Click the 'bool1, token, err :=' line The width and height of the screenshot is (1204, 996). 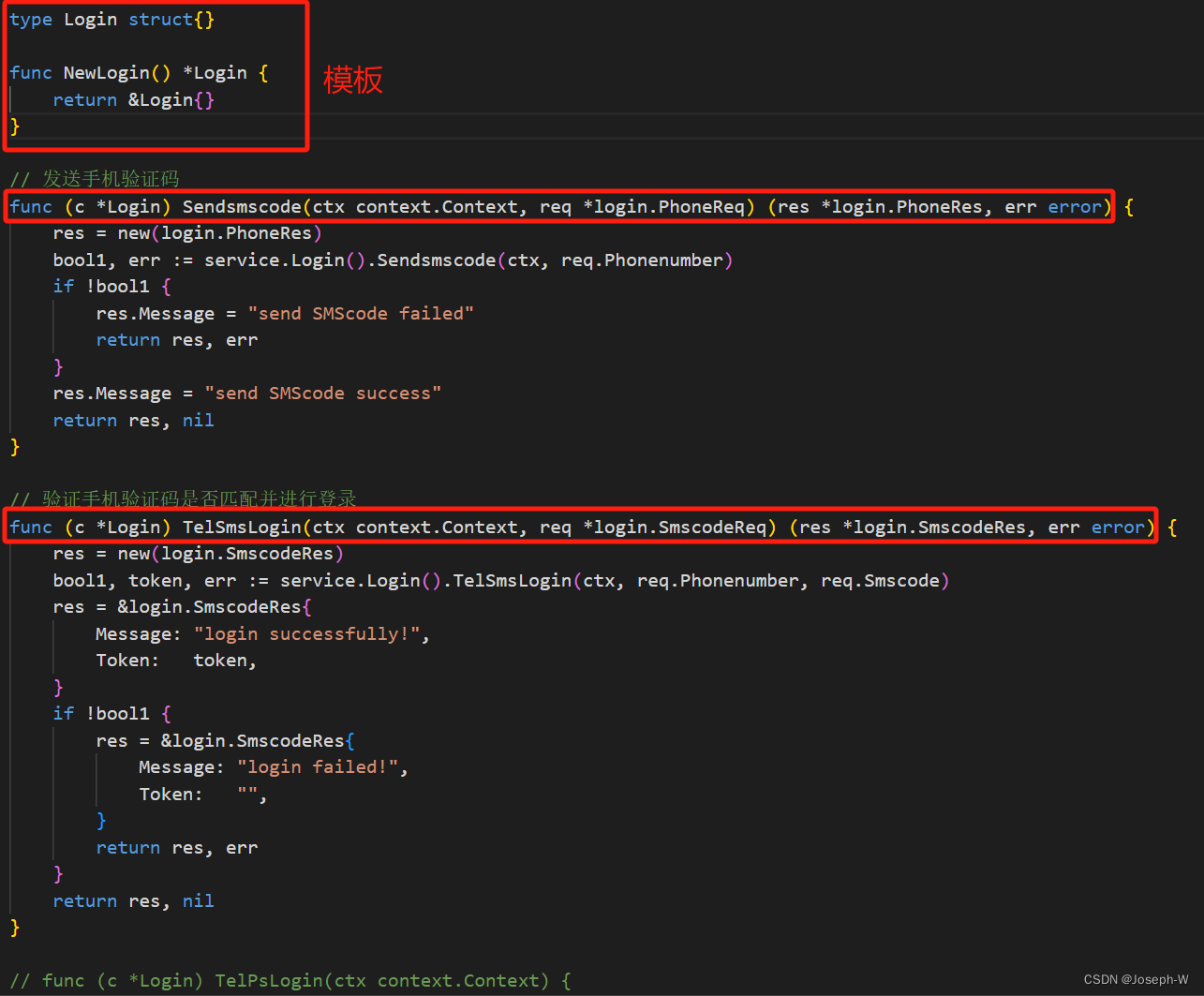[x=501, y=581]
